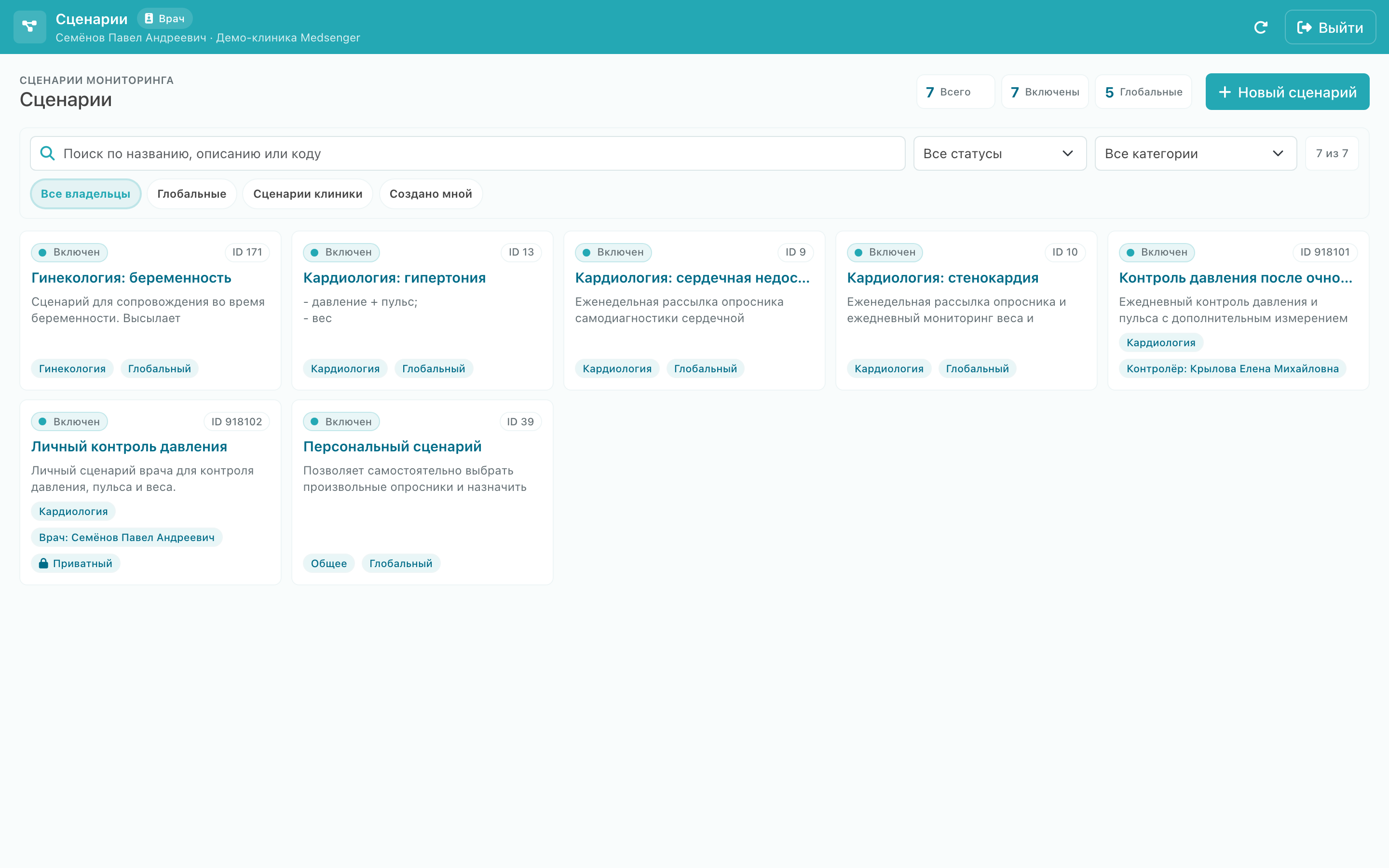The width and height of the screenshot is (1389, 868).
Task: Open the Все статусы dropdown
Action: pos(999,153)
